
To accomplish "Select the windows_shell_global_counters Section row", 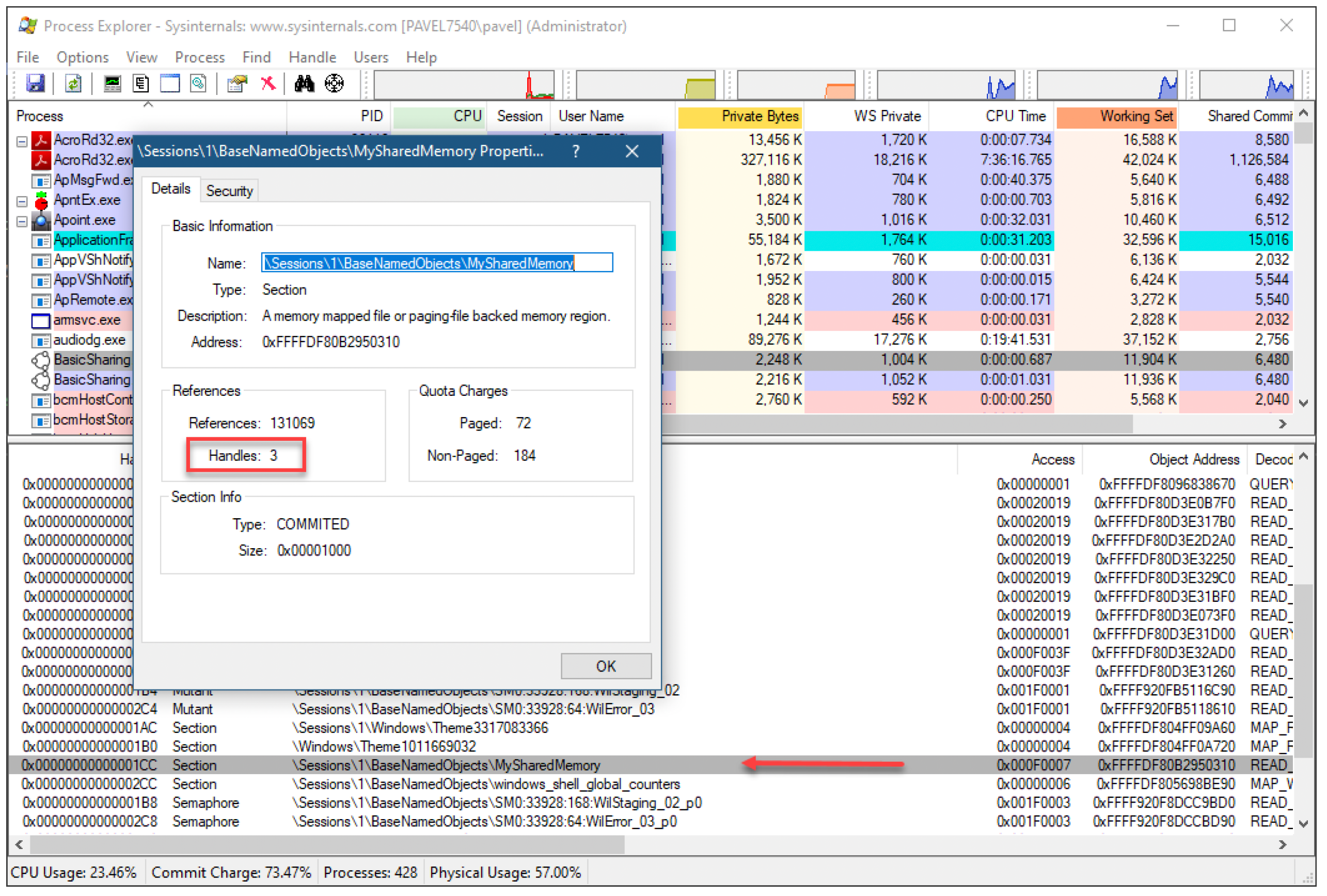I will coord(651,784).
